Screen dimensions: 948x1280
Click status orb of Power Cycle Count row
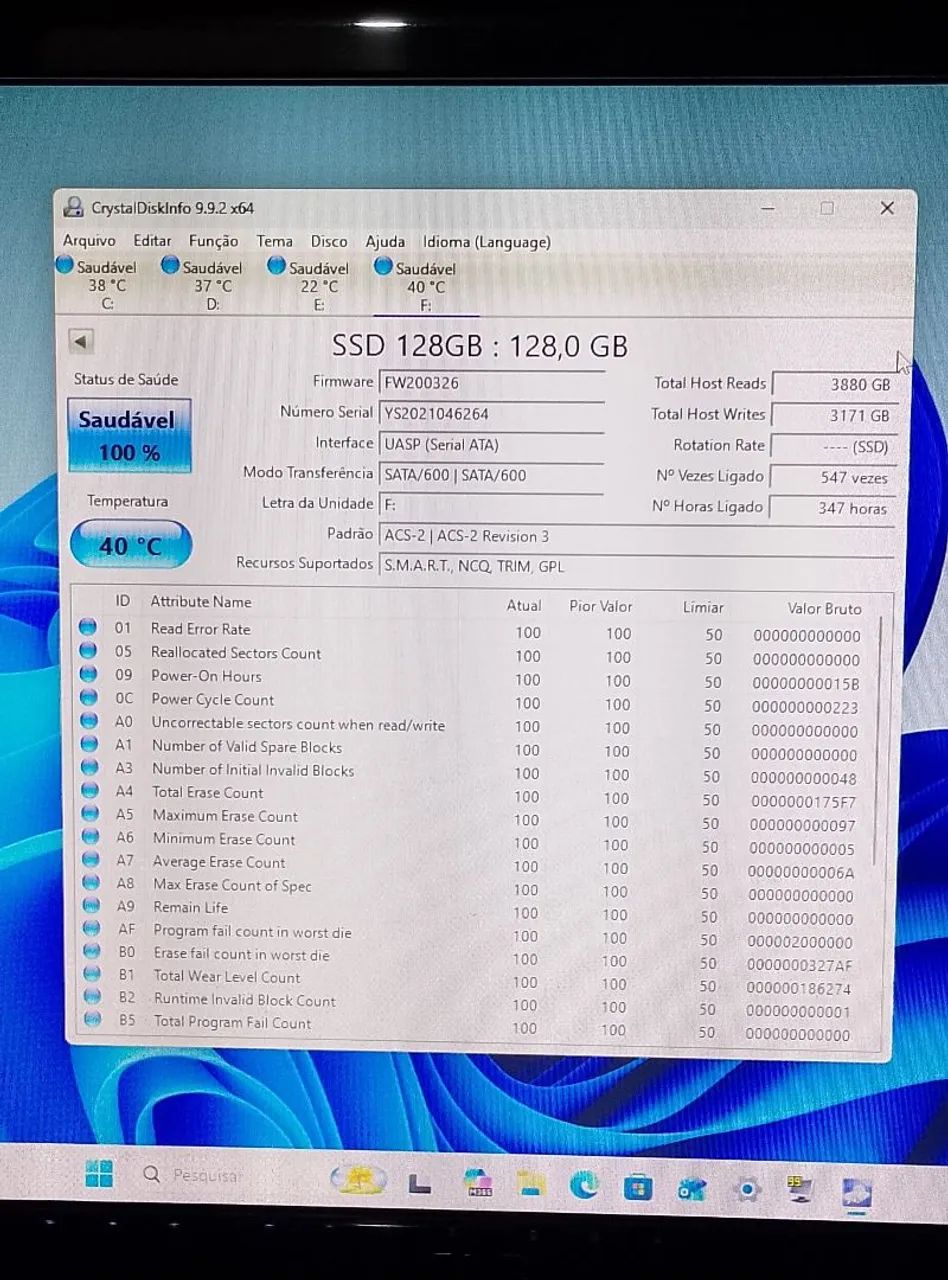tap(89, 698)
